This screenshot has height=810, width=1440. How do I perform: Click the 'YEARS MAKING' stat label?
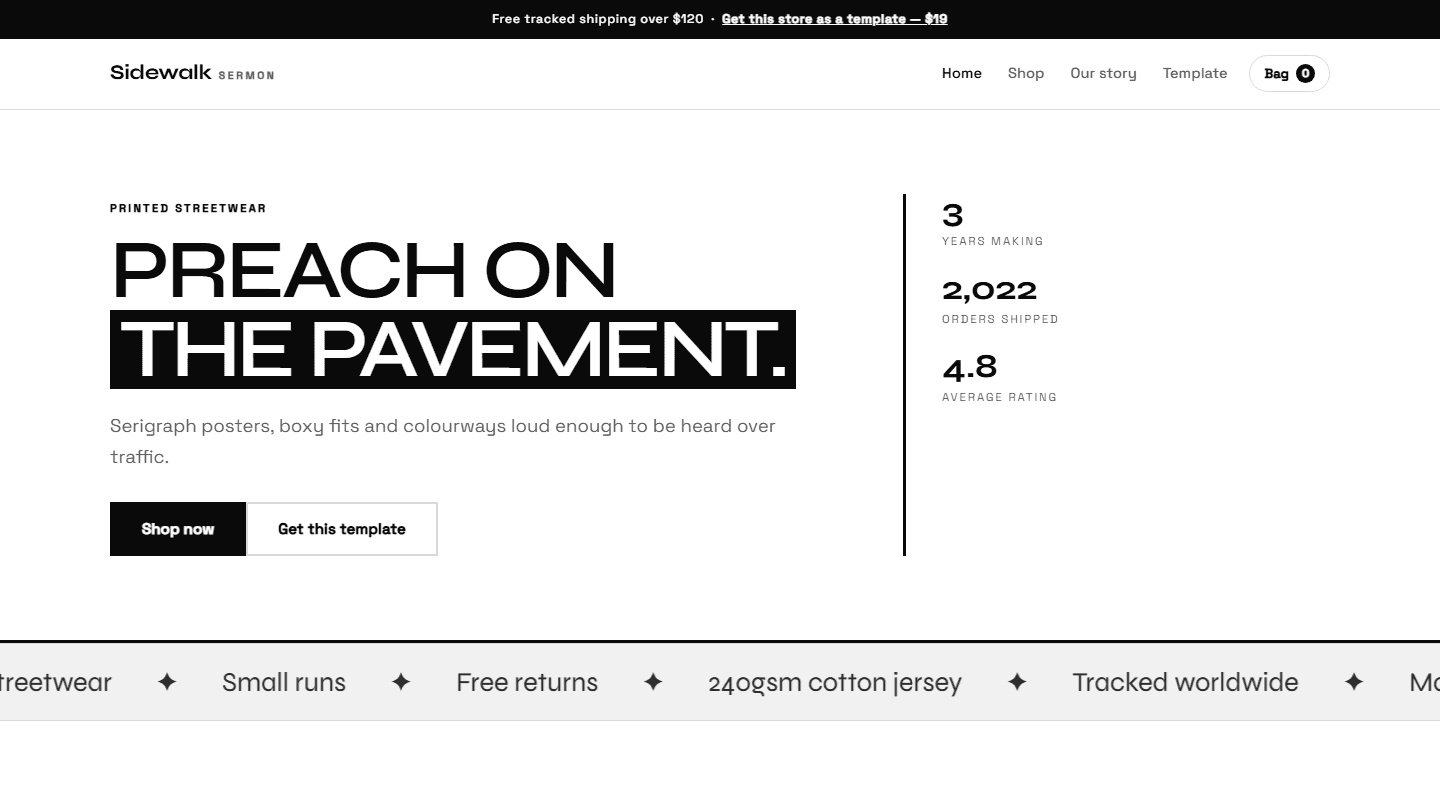(x=993, y=241)
